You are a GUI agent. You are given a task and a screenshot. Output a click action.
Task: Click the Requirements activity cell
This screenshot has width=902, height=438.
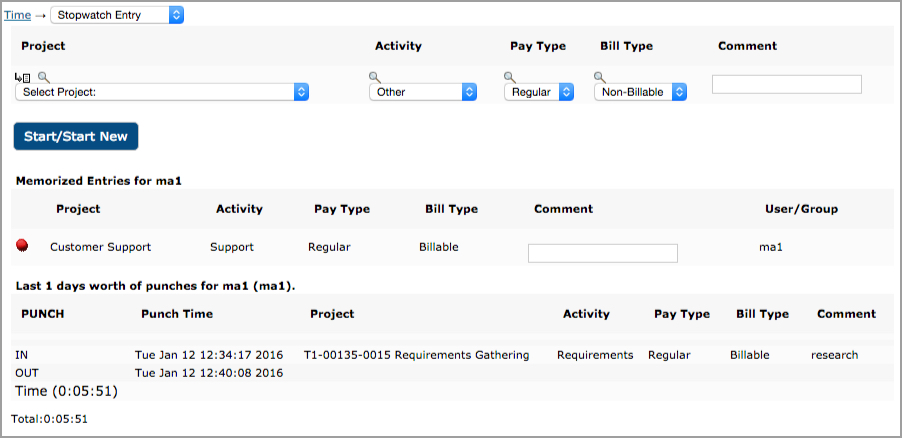click(x=595, y=355)
